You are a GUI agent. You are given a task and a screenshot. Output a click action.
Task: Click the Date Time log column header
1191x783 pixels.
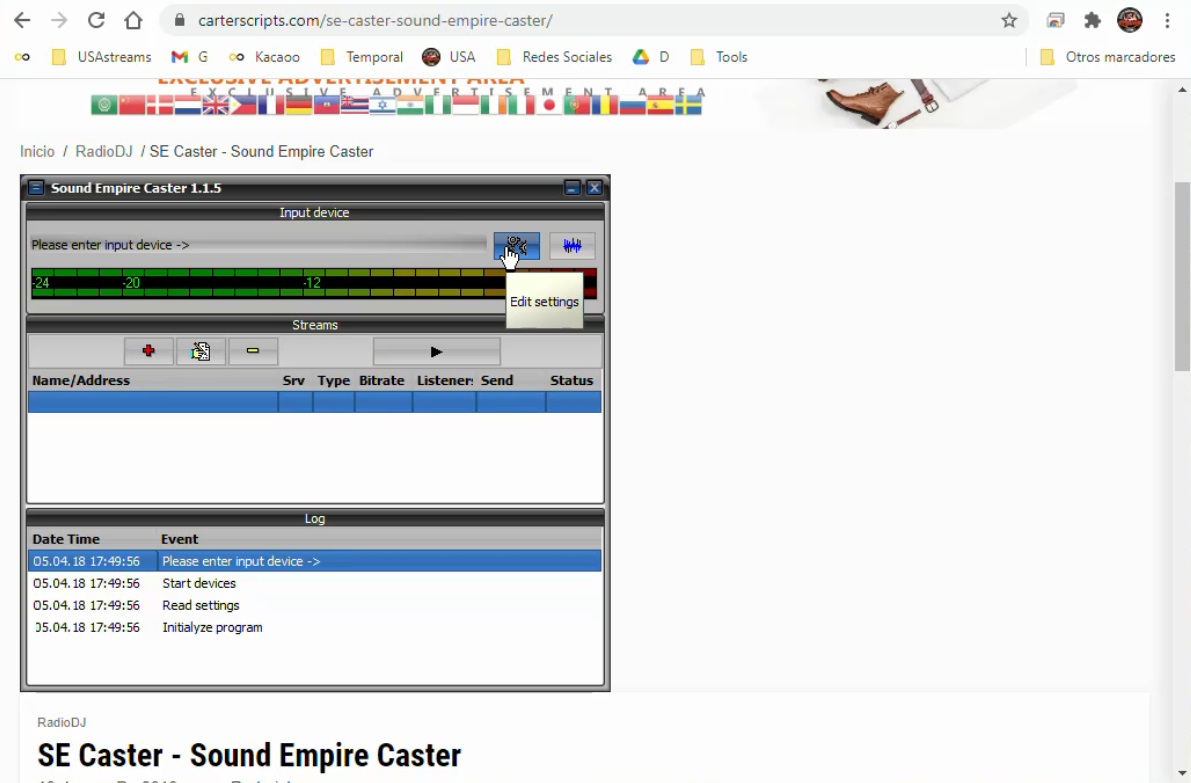[x=66, y=539]
